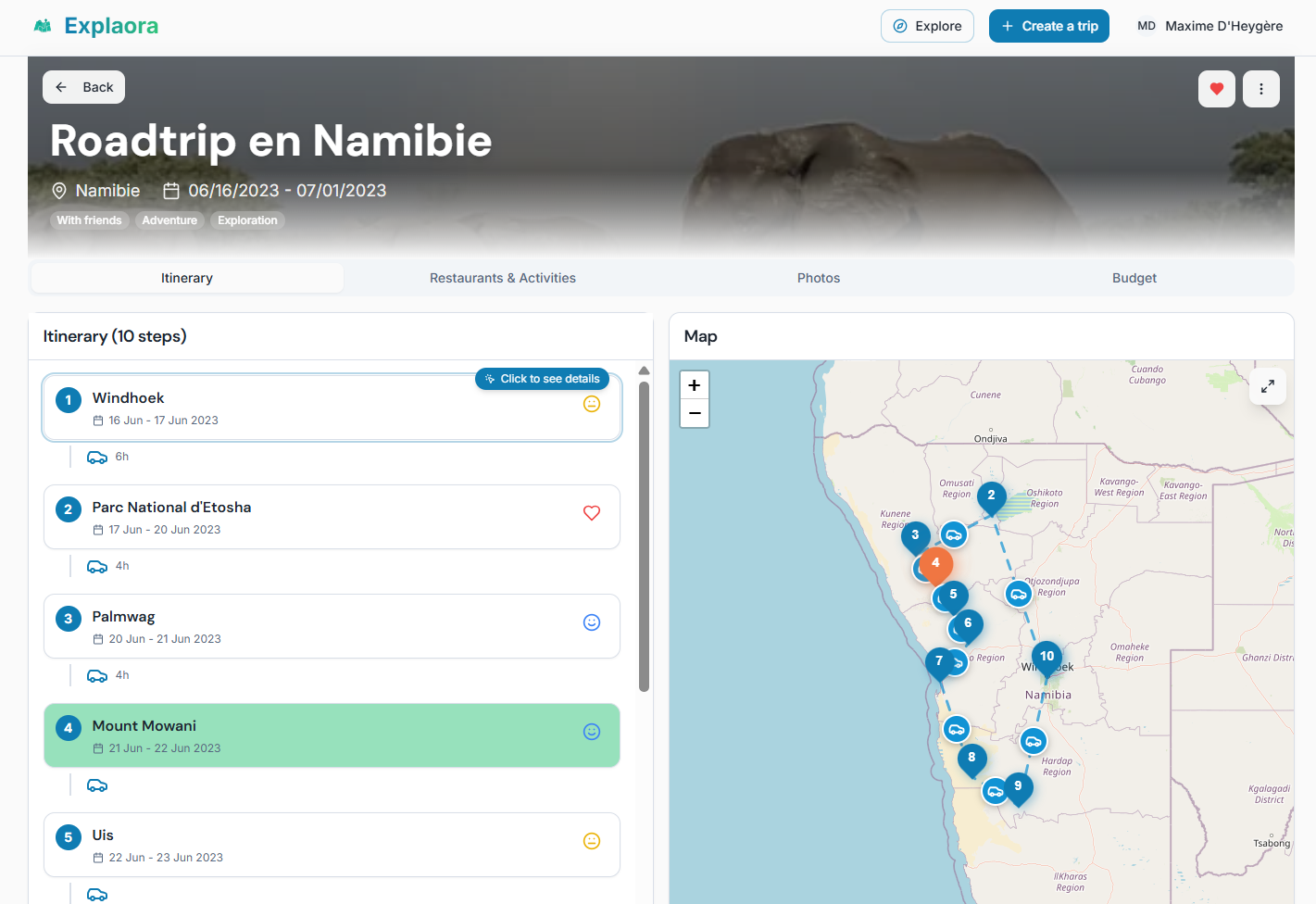This screenshot has width=1316, height=904.
Task: Open the Budget tab
Action: [1134, 277]
